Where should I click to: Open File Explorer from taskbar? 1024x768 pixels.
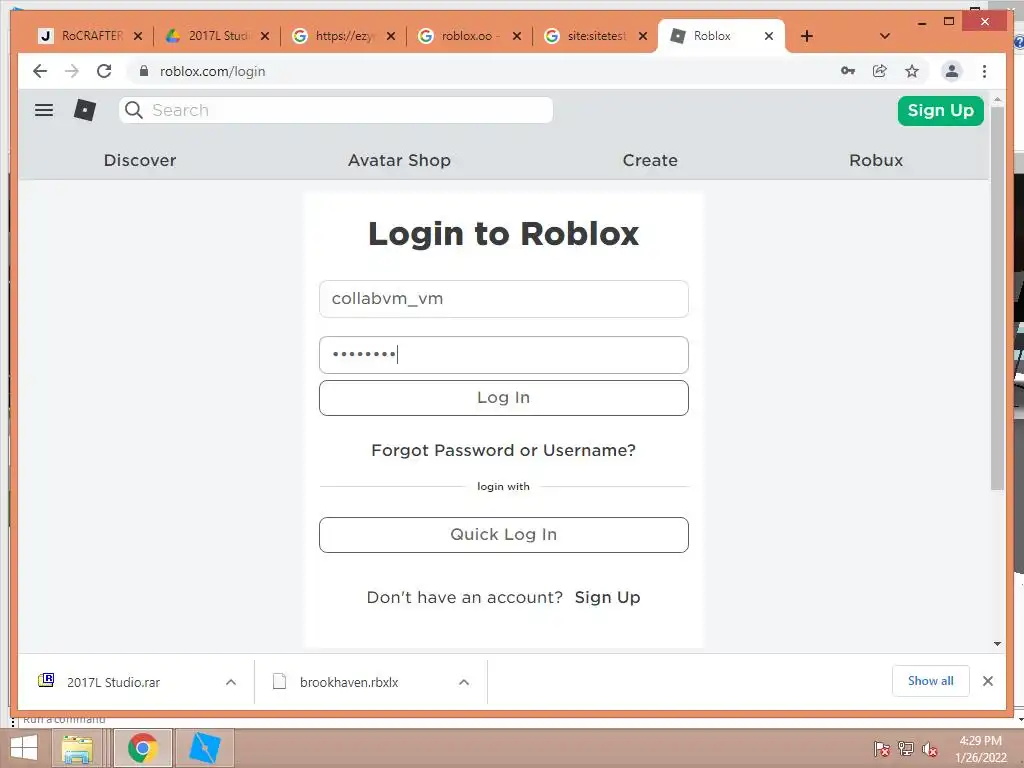click(x=77, y=748)
